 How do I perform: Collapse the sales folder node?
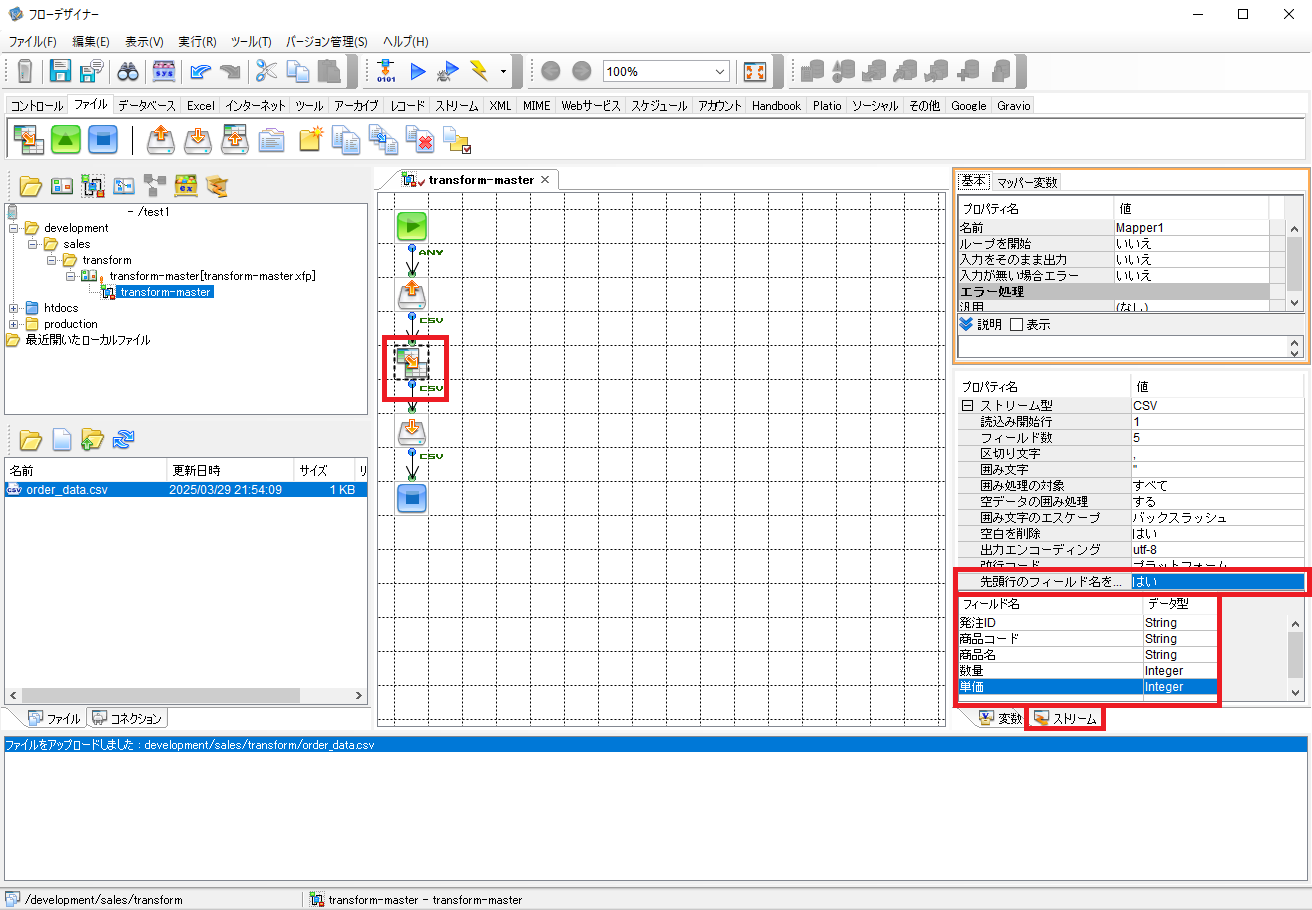33,244
